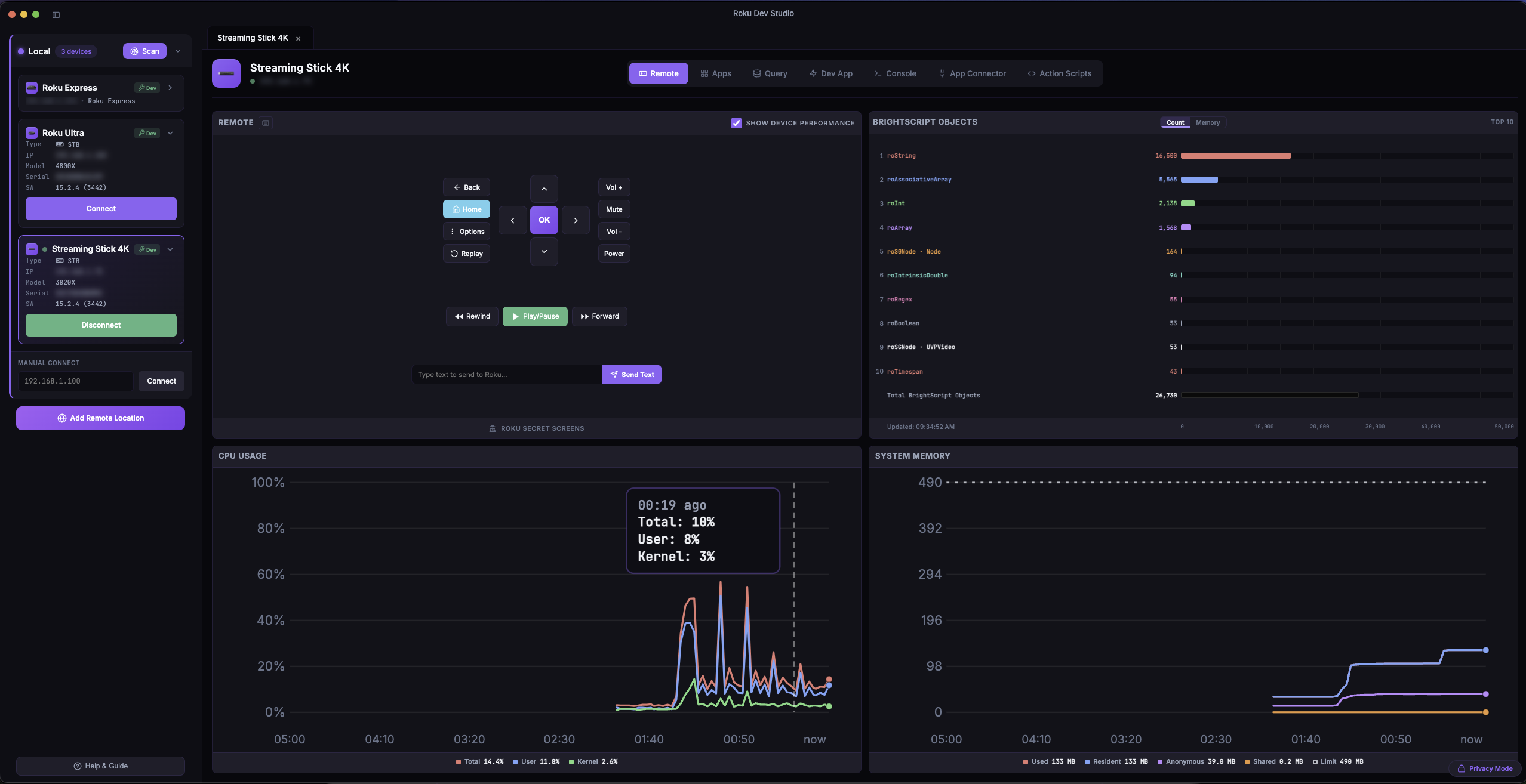Collapse the Roku Ultra card chevron
The width and height of the screenshot is (1526, 784).
170,133
